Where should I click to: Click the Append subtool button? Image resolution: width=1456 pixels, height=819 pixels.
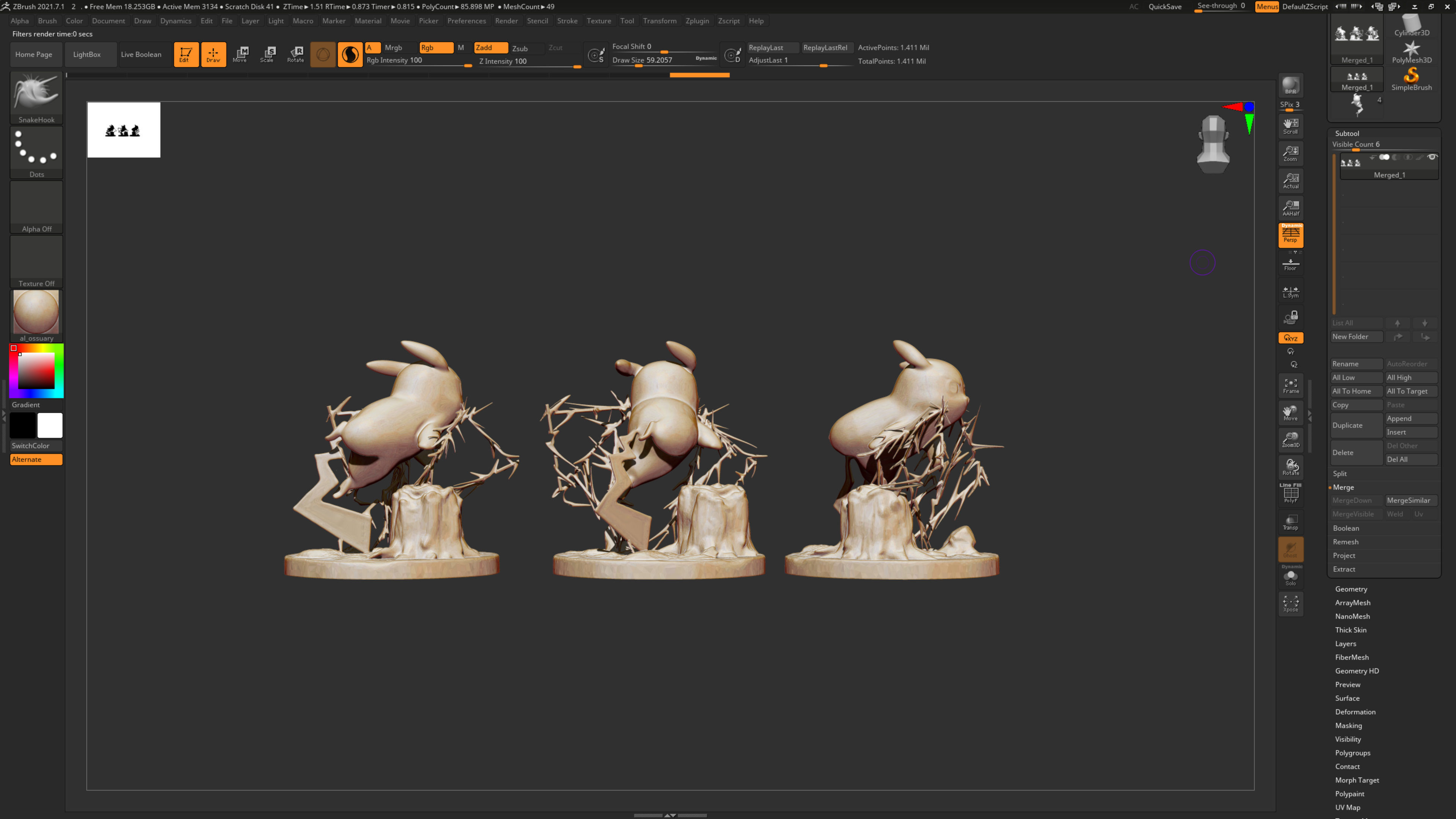(x=1411, y=418)
